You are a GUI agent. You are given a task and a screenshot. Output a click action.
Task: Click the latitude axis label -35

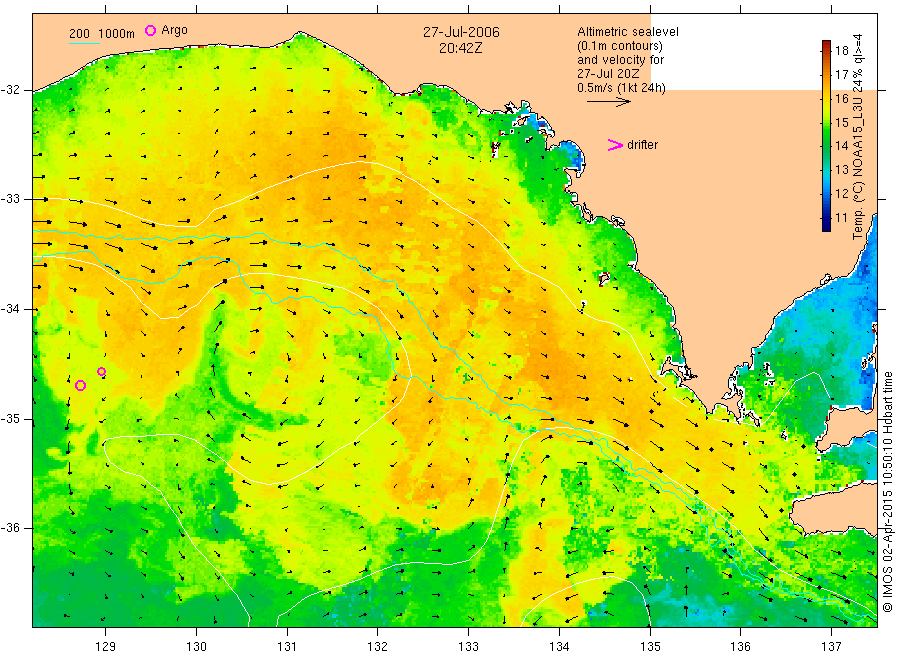click(x=10, y=419)
